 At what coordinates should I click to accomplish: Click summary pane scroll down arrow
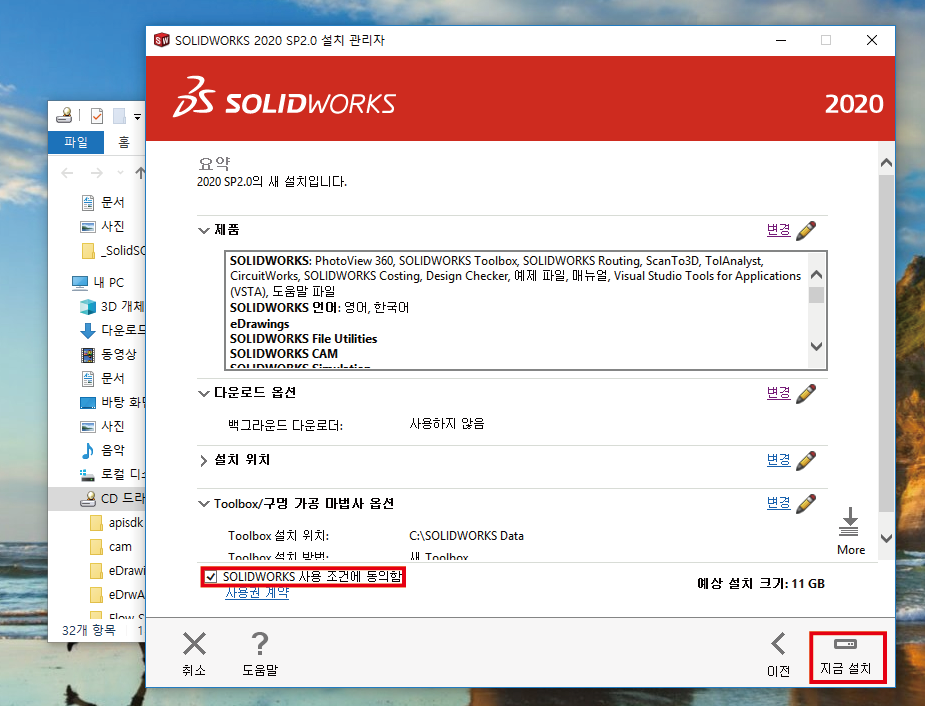(886, 538)
